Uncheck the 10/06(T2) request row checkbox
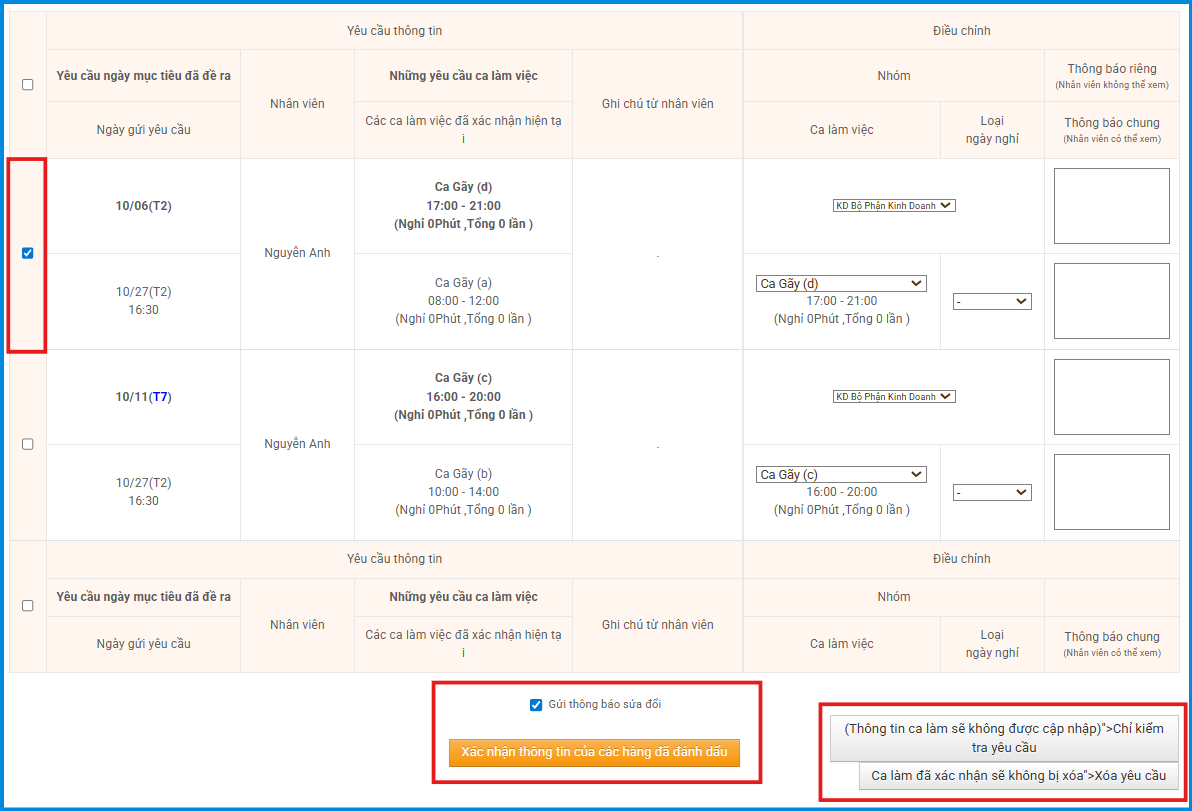This screenshot has width=1192, height=811. (28, 253)
